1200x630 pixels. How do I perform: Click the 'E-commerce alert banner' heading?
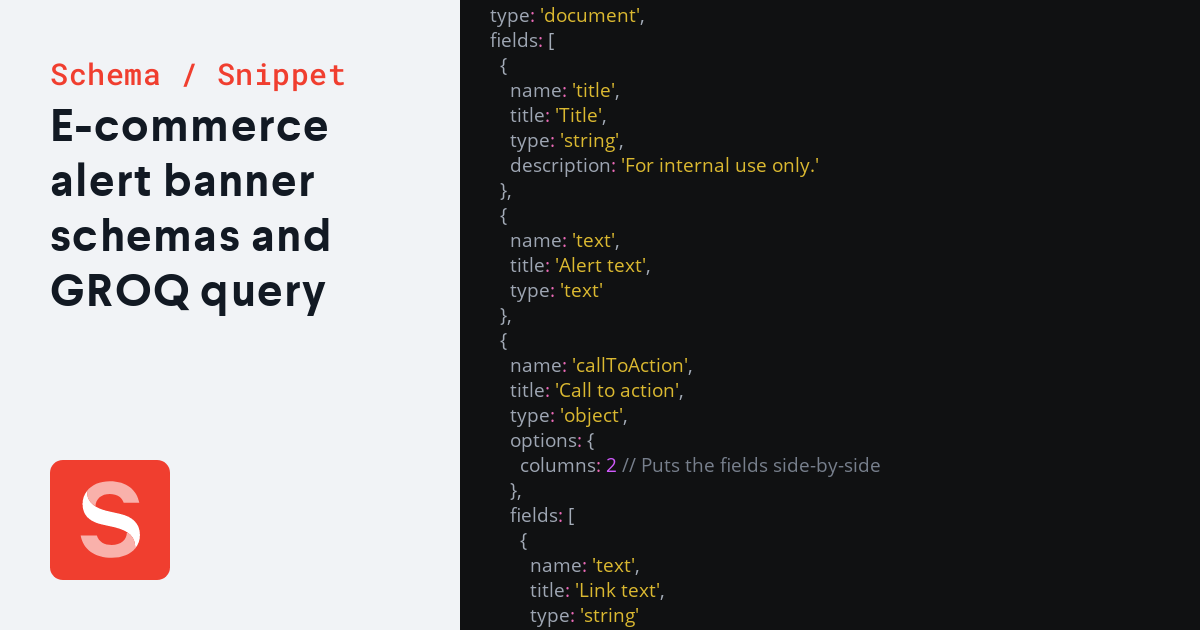click(189, 153)
